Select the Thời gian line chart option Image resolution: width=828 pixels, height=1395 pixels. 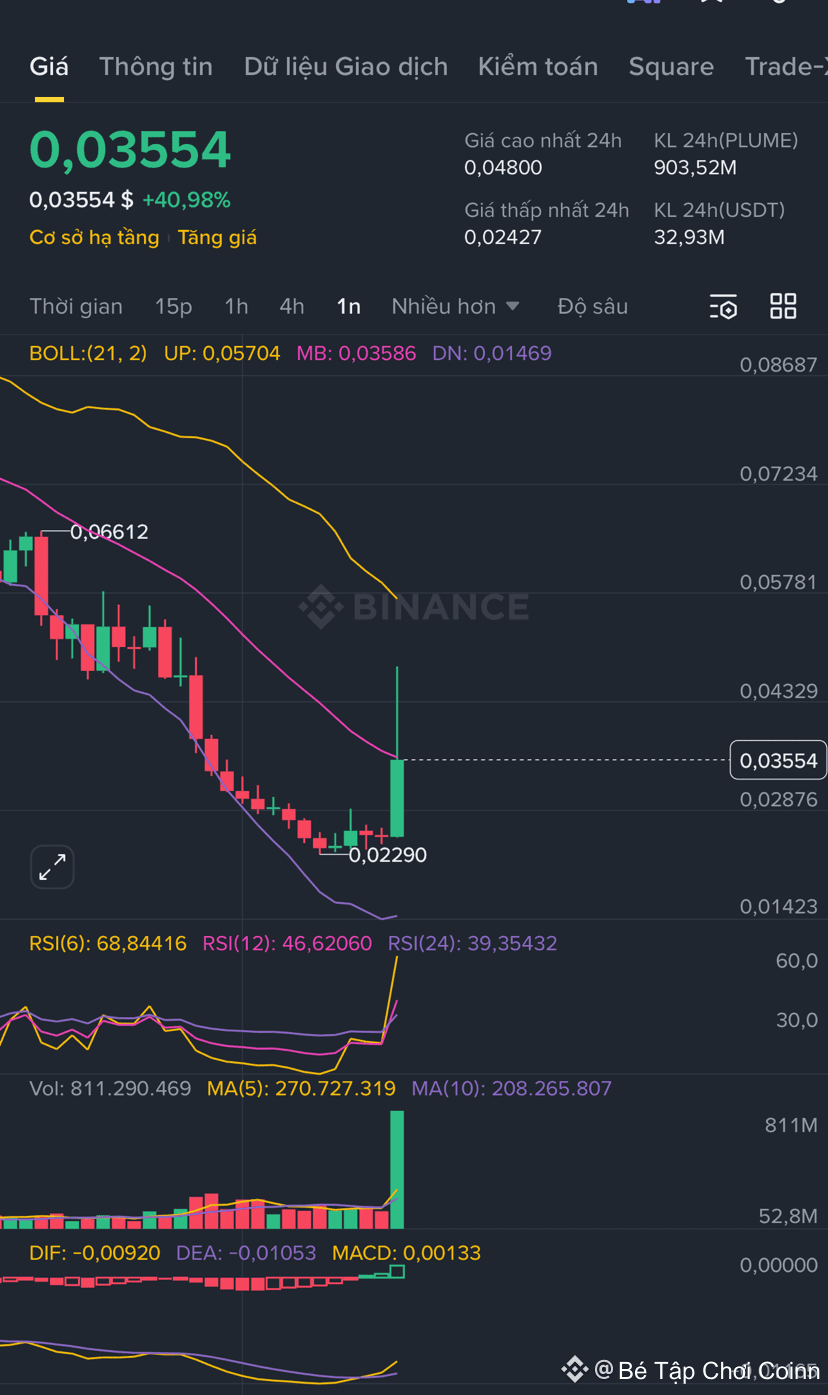click(76, 306)
